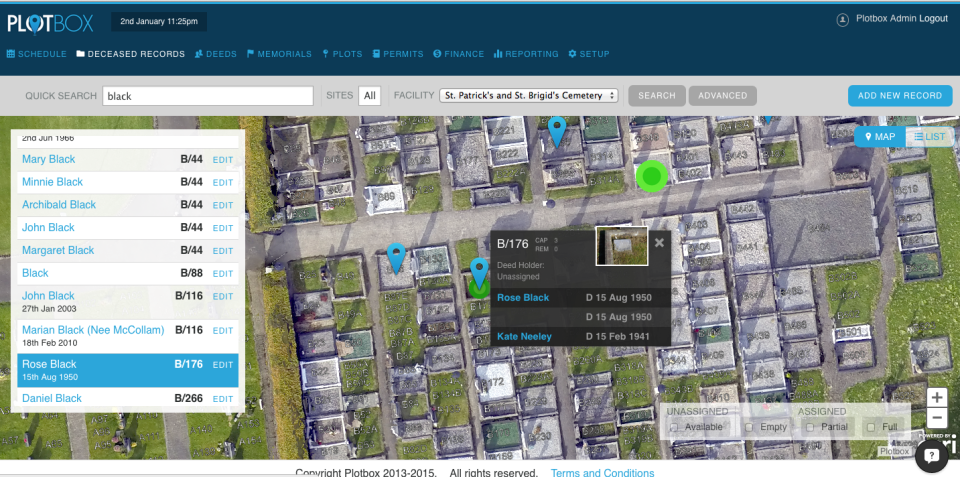Open Mary Black record
The height and width of the screenshot is (477, 960).
pos(48,159)
